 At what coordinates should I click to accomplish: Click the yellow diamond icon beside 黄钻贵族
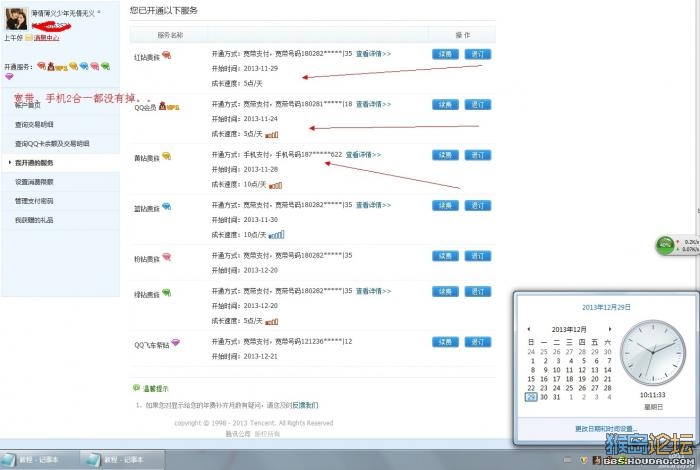(167, 156)
